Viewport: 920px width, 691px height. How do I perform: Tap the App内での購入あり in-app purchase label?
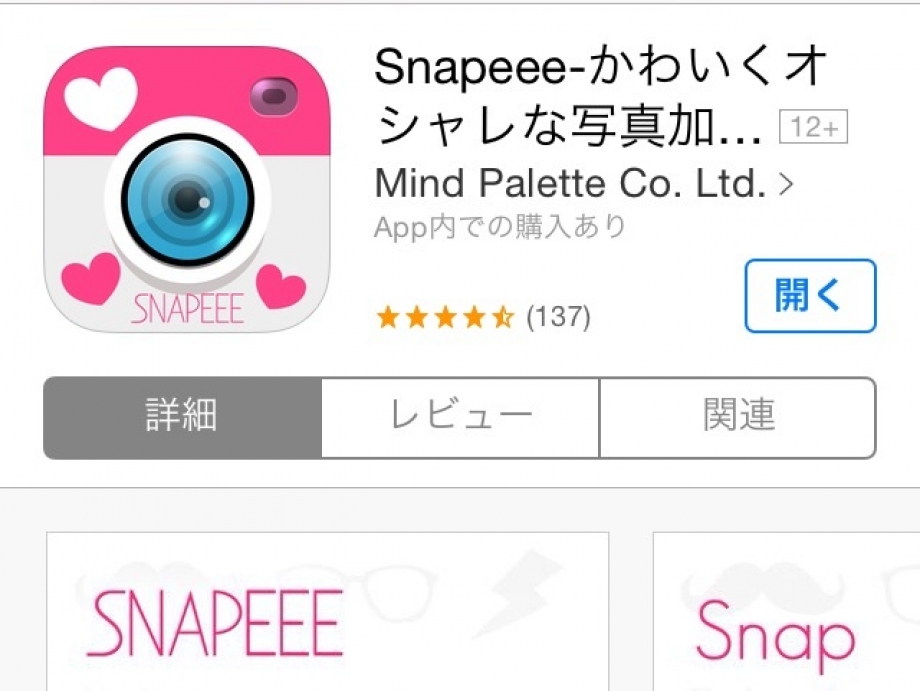[x=500, y=227]
